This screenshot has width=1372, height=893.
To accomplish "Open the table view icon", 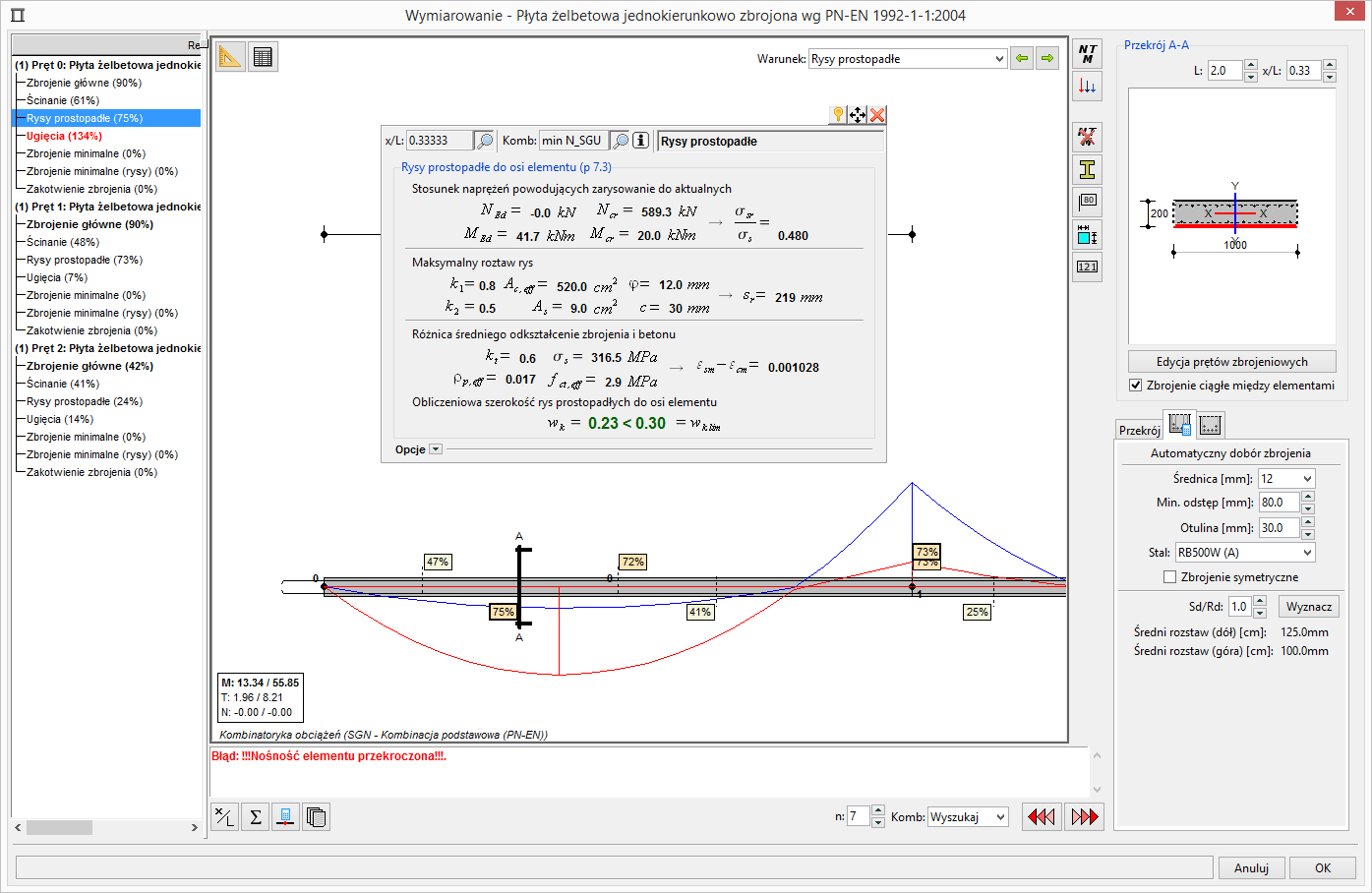I will pyautogui.click(x=263, y=57).
